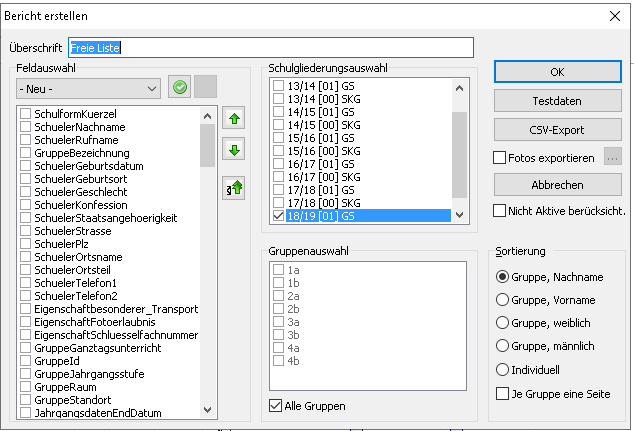Click the ellipsis button next to Fotos exportieren

tap(614, 157)
